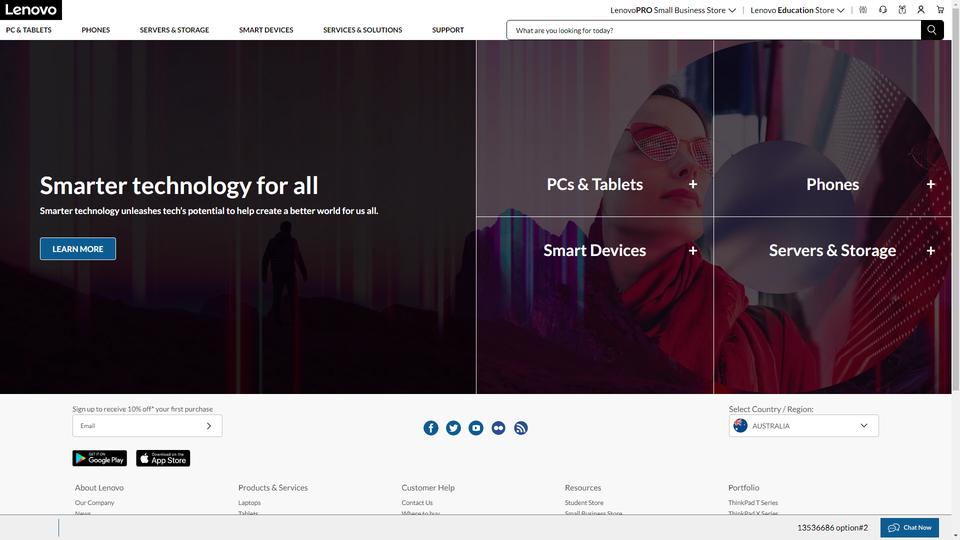
Task: Open Support nav menu
Action: point(448,30)
